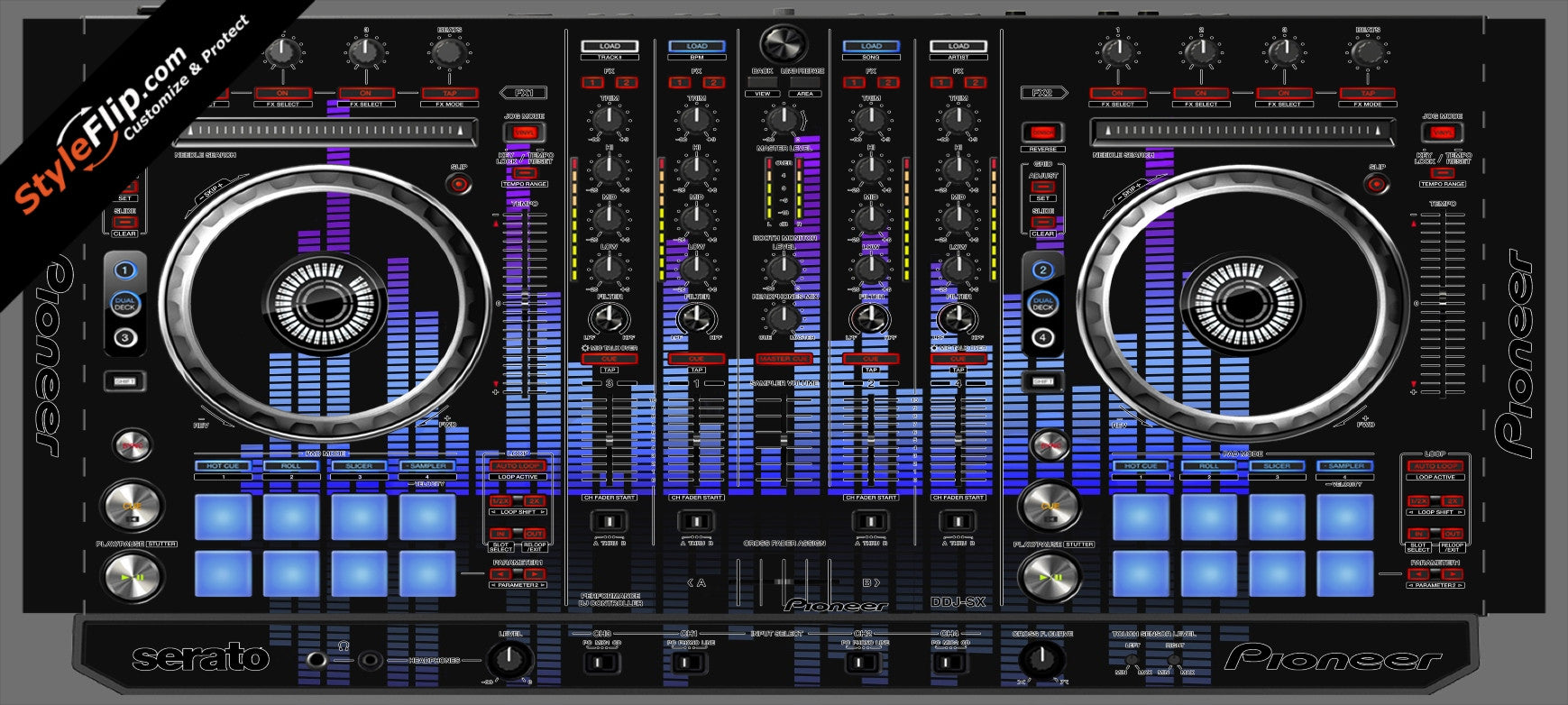This screenshot has height=705, width=1568.
Task: Click the MASTER LEVEL knob
Action: point(784,120)
